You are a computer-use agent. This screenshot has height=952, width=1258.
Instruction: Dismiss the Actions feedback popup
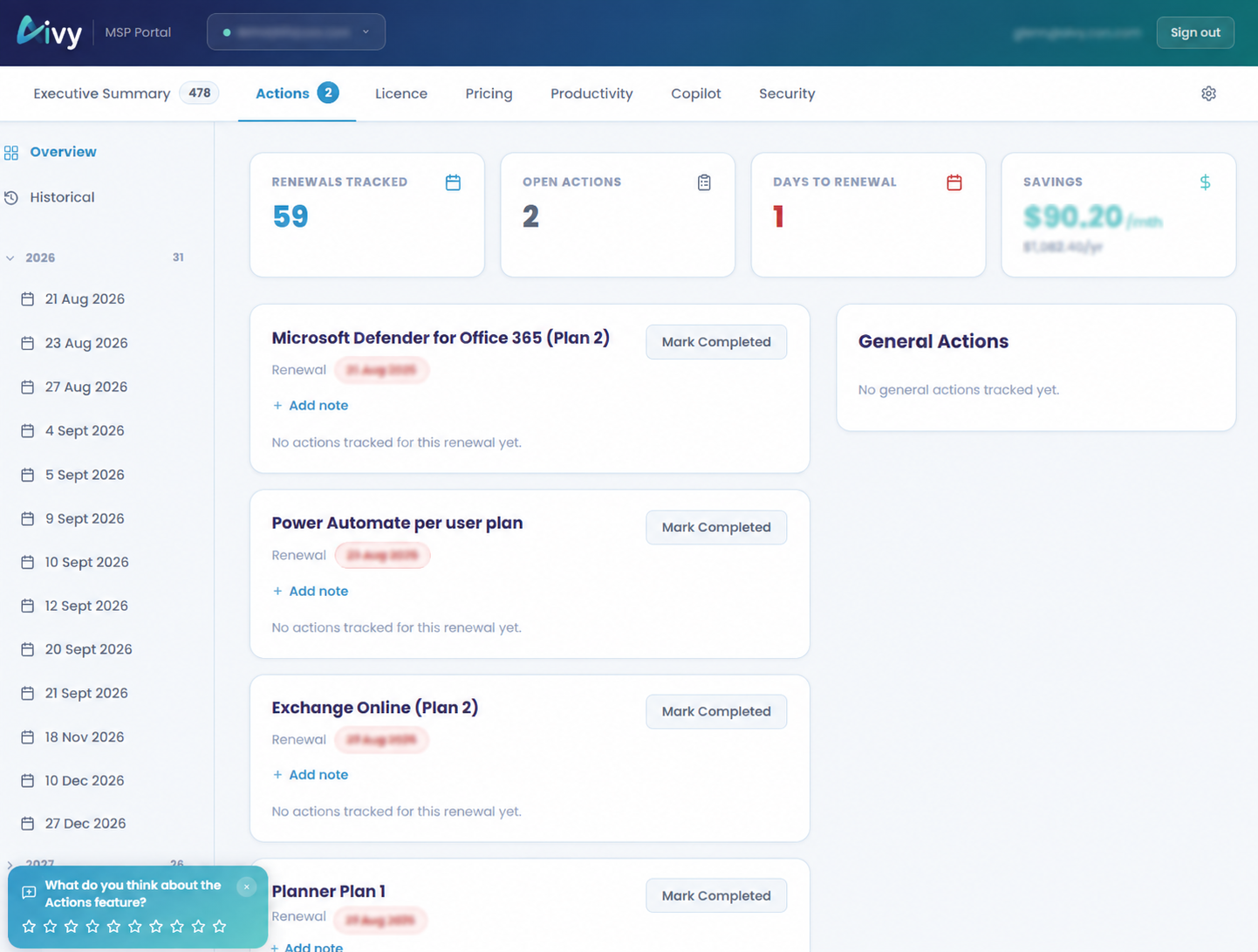(246, 887)
